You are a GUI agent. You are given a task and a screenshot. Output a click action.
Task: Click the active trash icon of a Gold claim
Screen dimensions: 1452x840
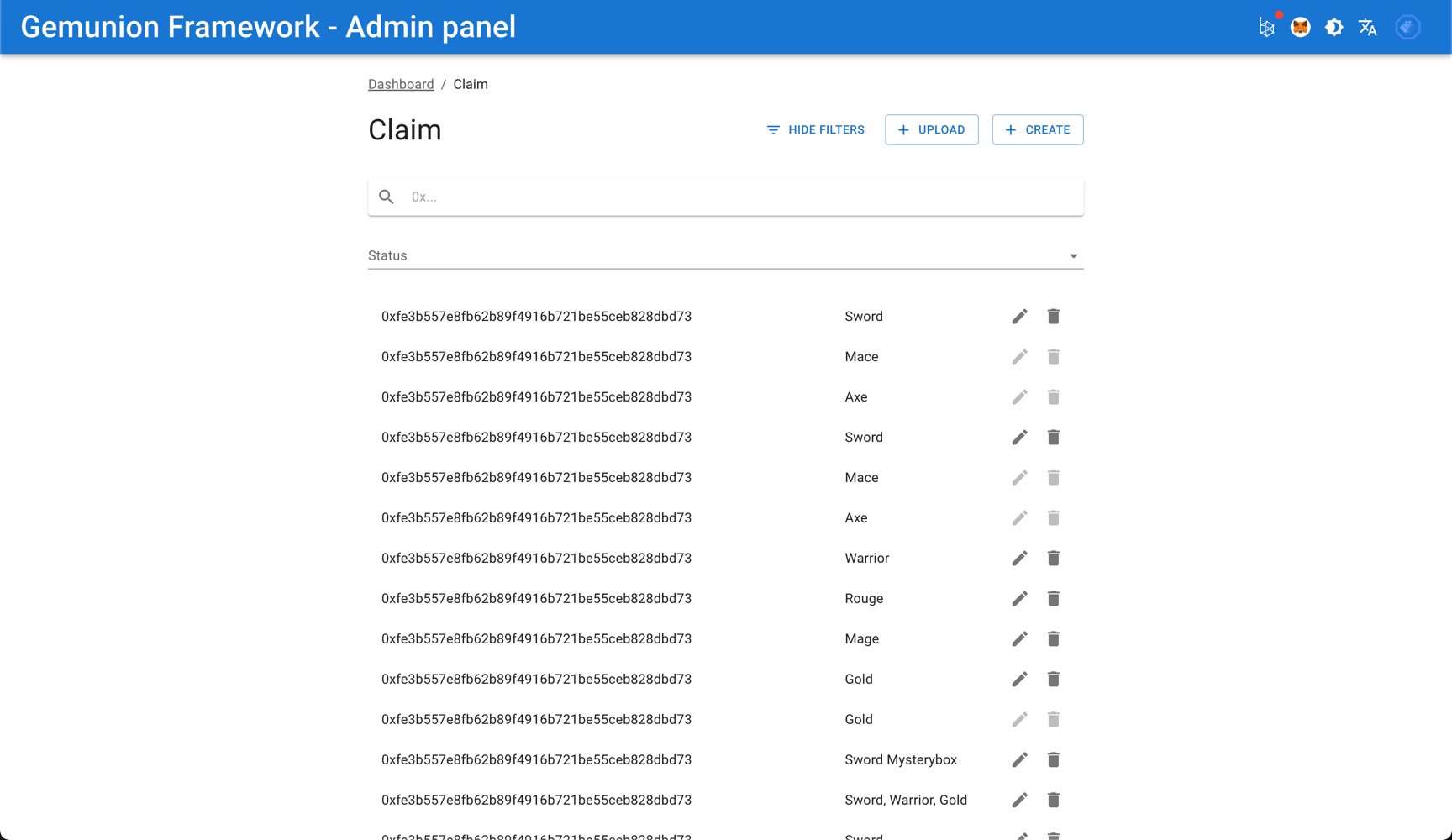click(x=1053, y=680)
